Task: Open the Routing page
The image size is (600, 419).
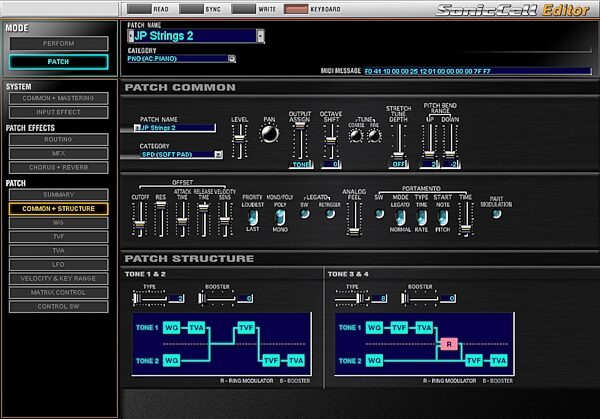Action: pos(59,140)
